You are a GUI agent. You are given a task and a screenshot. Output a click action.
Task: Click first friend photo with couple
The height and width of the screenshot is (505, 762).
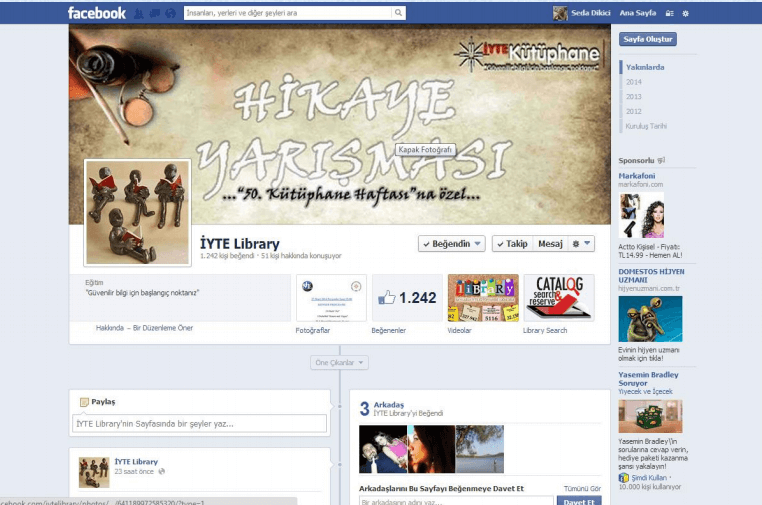pyautogui.click(x=383, y=449)
